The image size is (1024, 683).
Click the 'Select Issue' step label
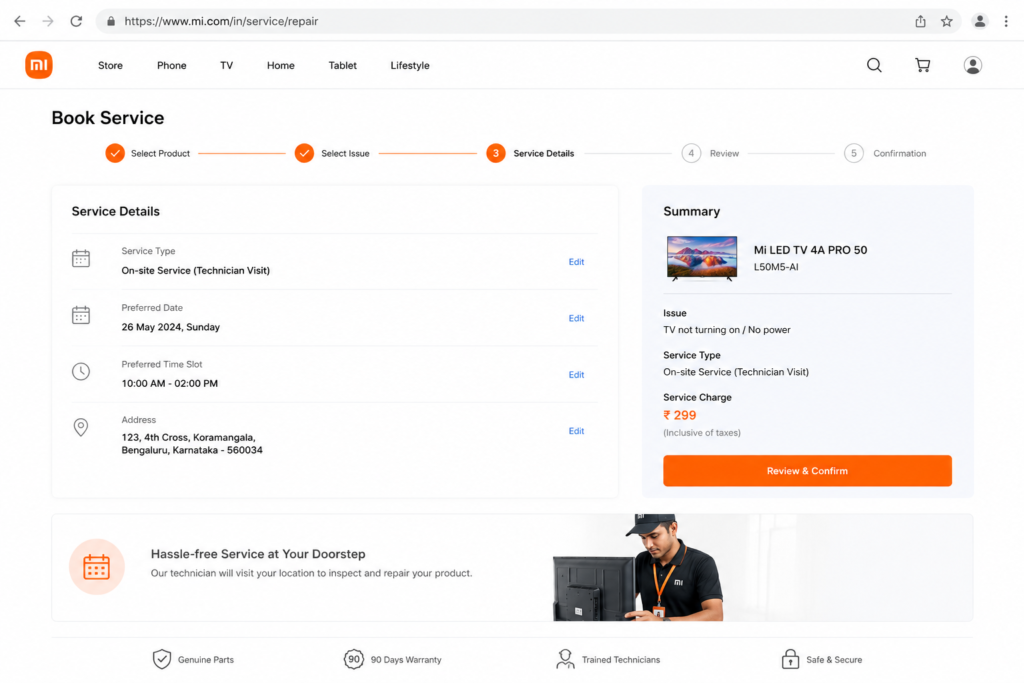pyautogui.click(x=345, y=153)
